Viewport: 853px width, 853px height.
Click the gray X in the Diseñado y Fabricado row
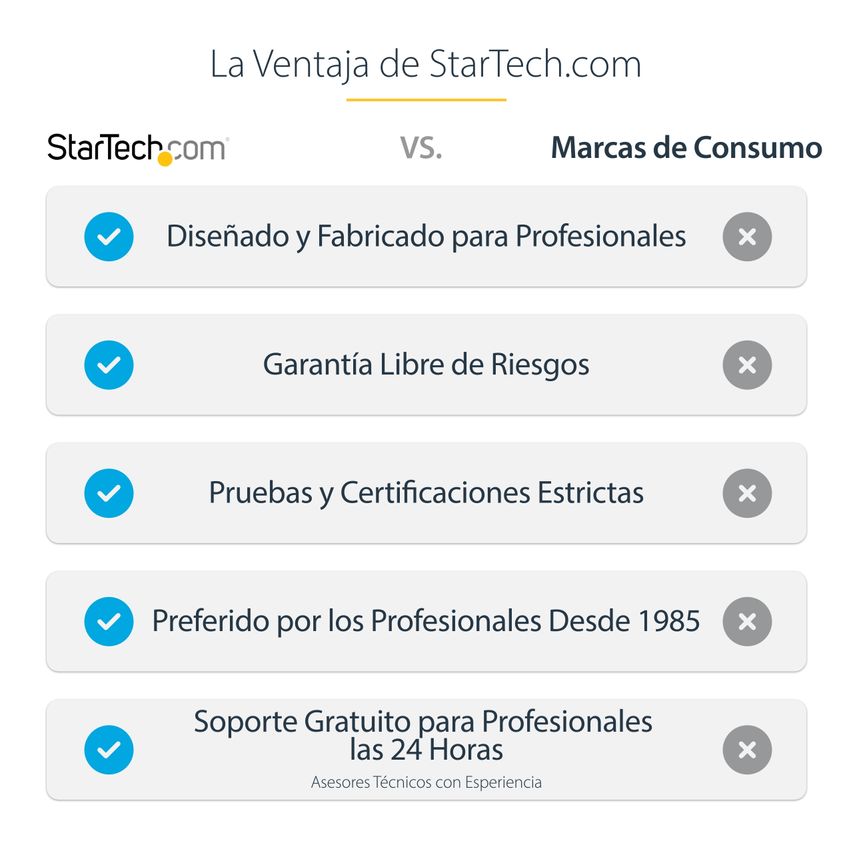(747, 237)
